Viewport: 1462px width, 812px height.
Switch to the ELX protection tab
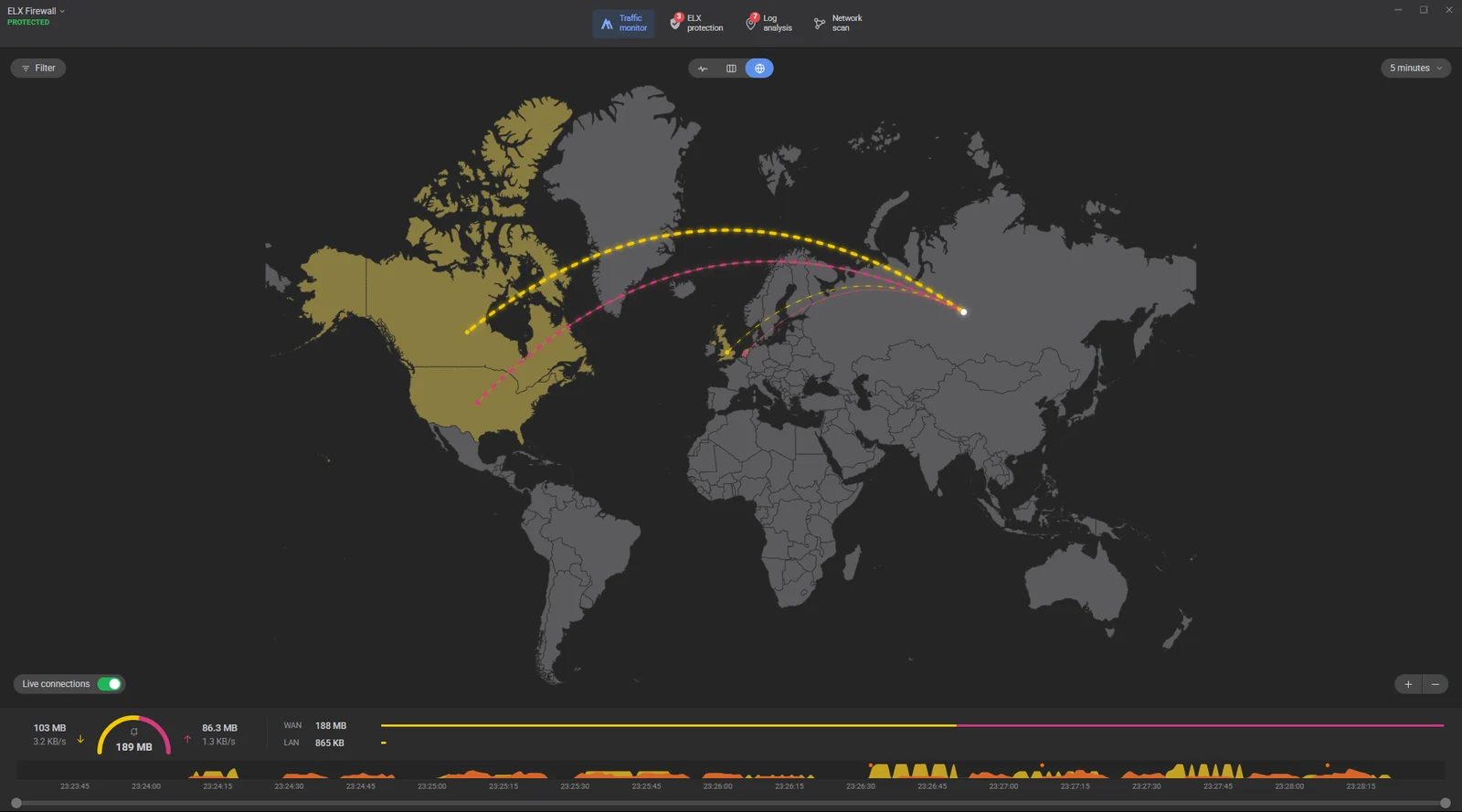696,23
